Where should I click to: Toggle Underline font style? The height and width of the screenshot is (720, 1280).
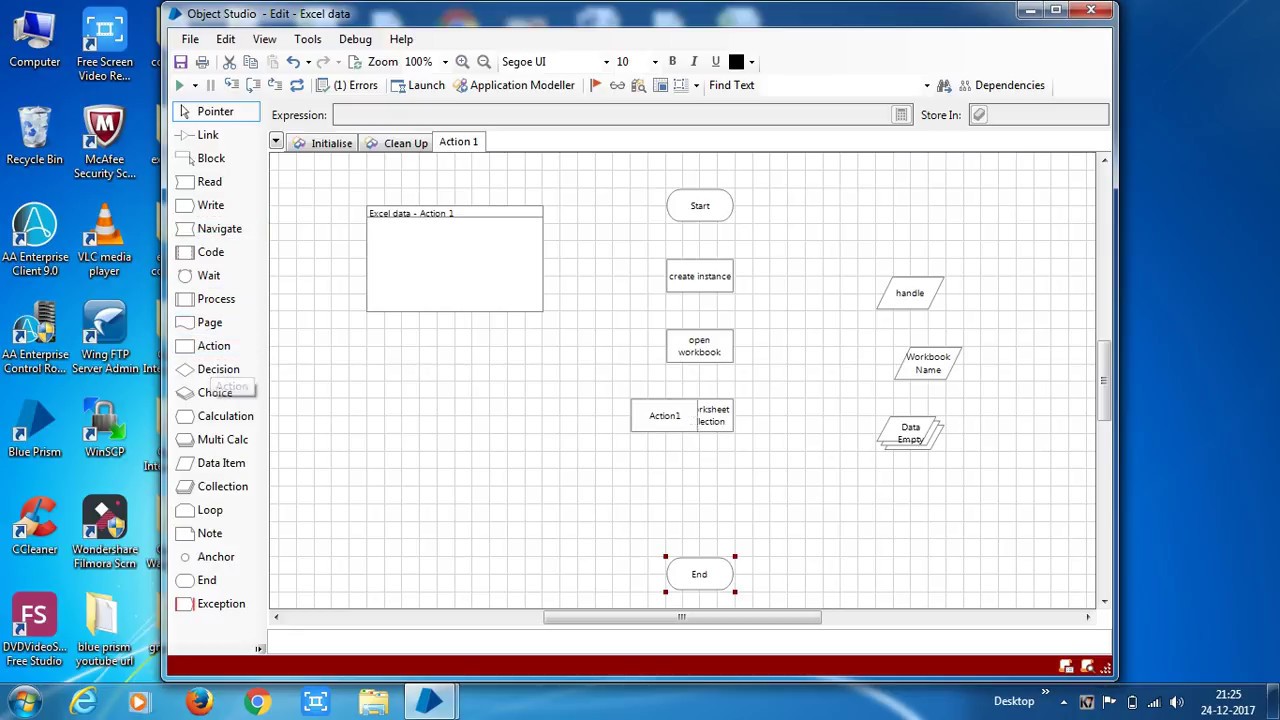(715, 62)
